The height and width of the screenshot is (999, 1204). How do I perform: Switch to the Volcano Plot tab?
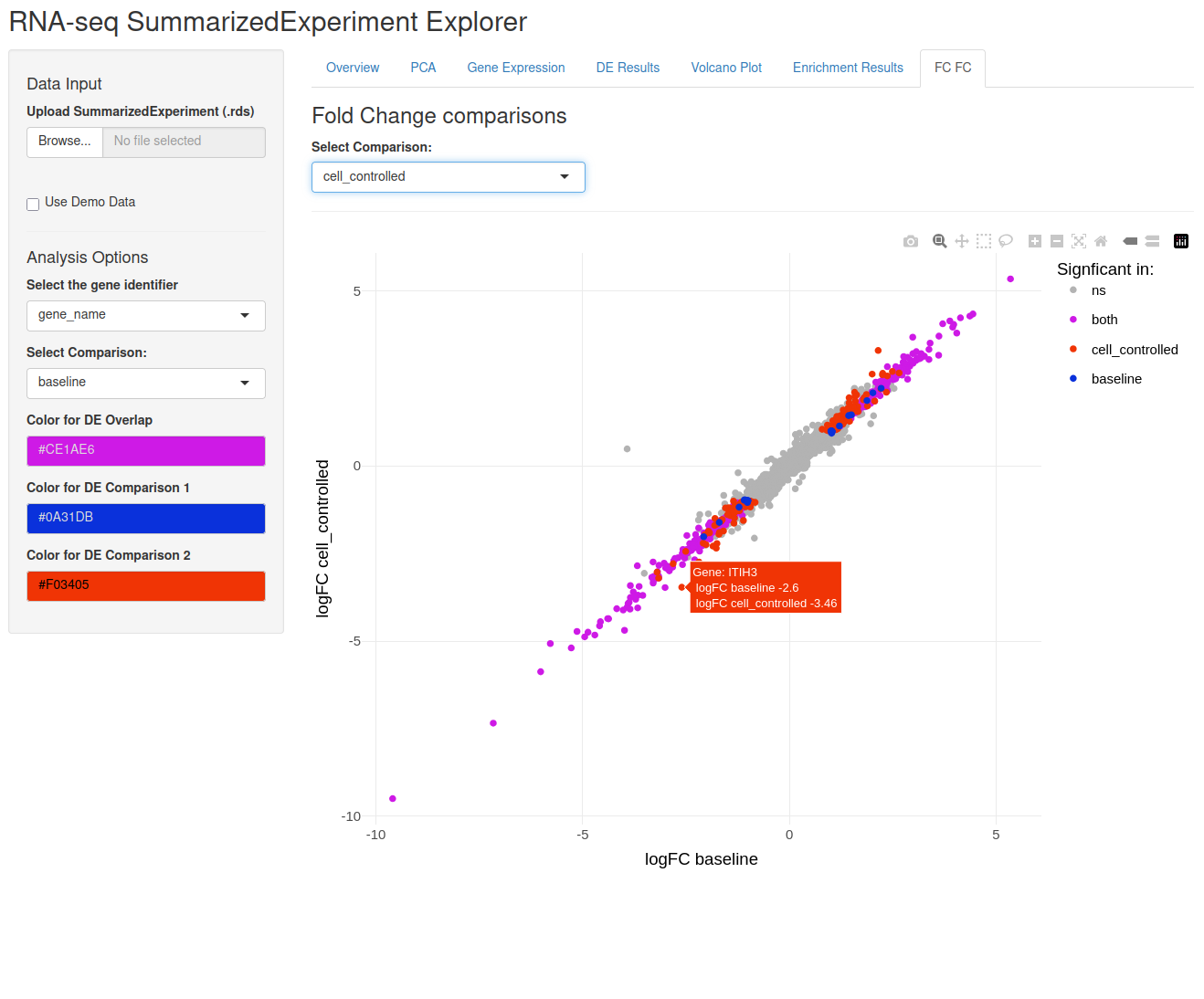tap(726, 68)
